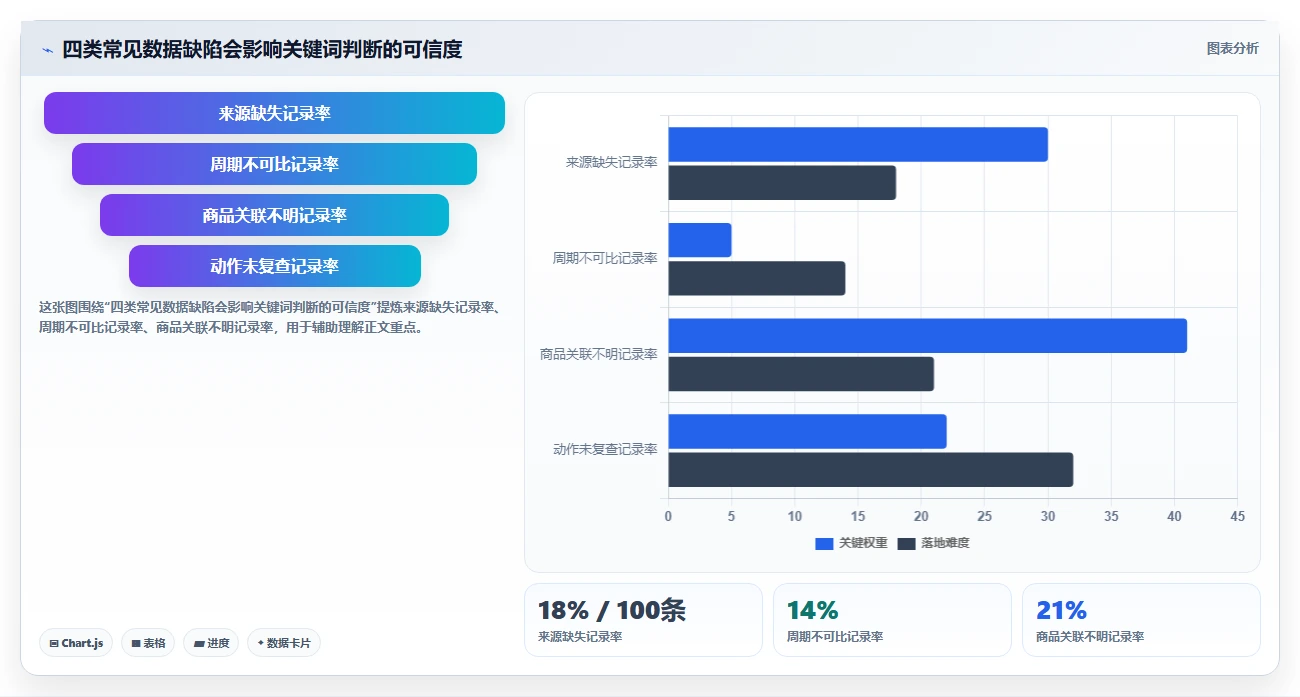Click the 18% / 100条 data card
Image resolution: width=1300 pixels, height=697 pixels.
643,620
